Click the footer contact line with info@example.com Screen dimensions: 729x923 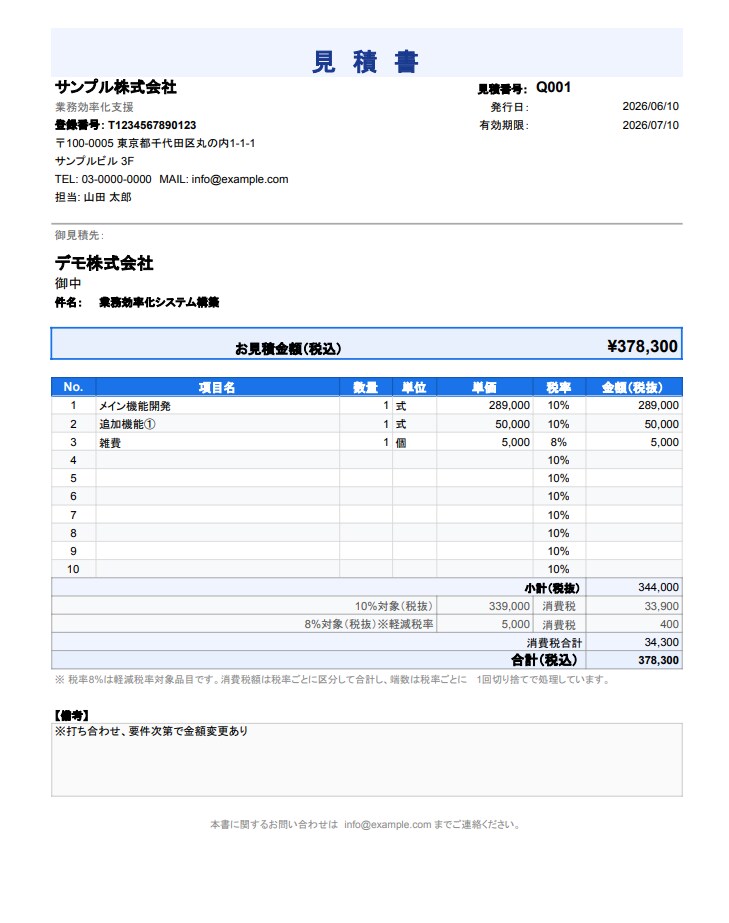[366, 825]
